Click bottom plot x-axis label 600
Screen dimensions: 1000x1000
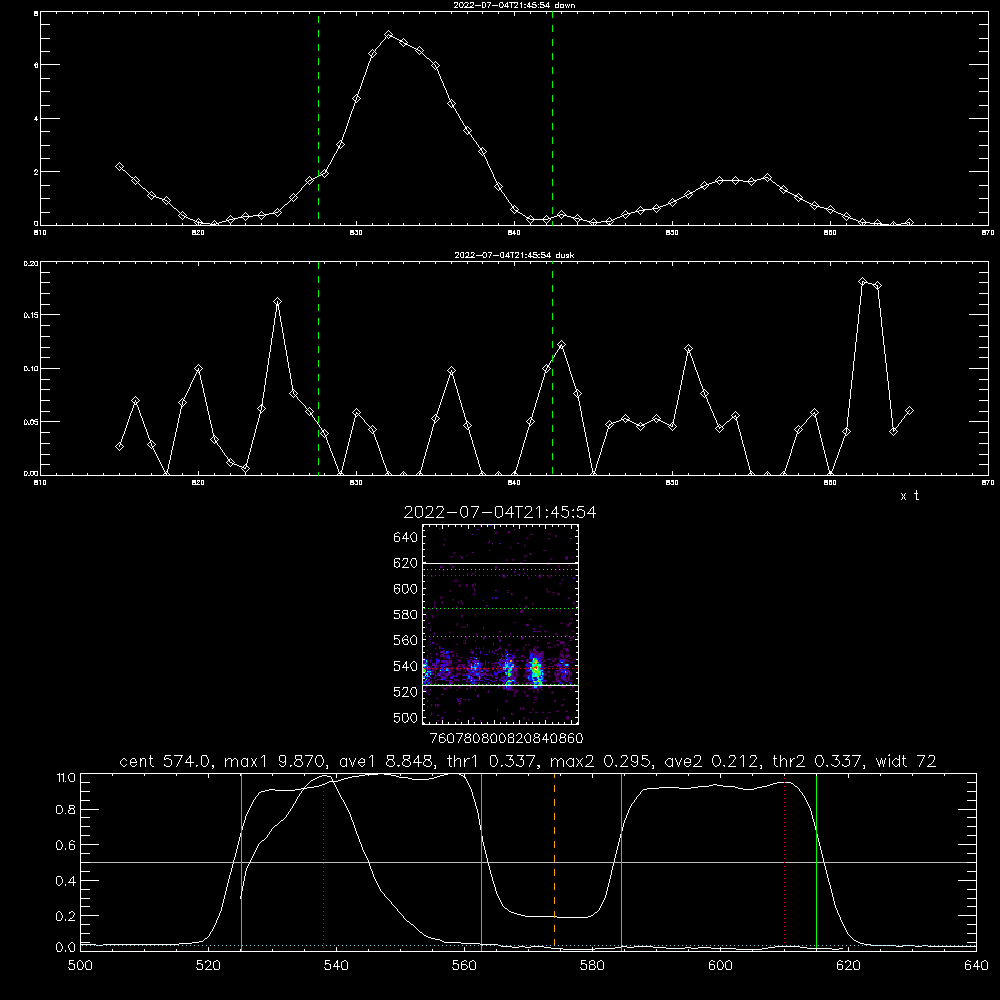[x=720, y=966]
